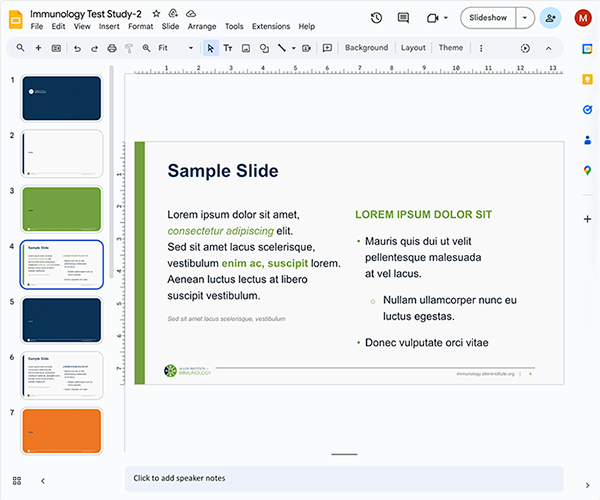Hide the menus with the toolbar chevron
This screenshot has width=600, height=500.
(x=547, y=48)
